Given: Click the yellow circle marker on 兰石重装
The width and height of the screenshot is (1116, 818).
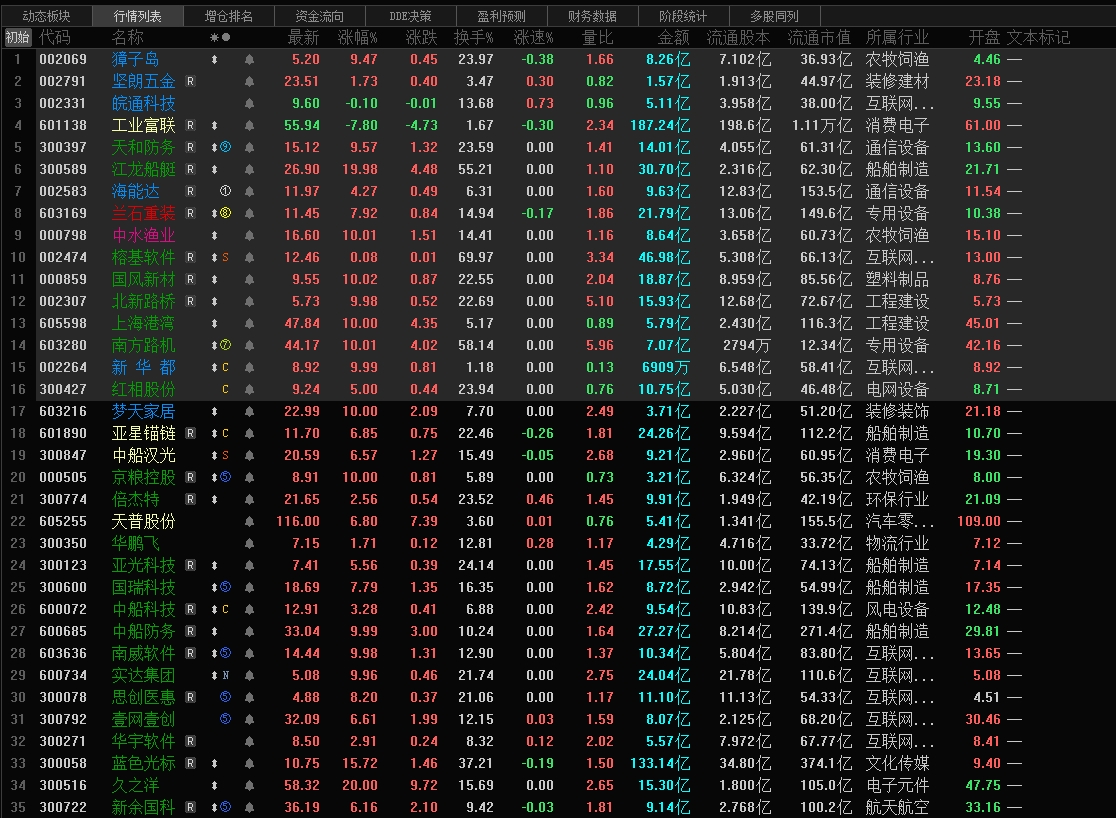Looking at the screenshot, I should coord(226,213).
